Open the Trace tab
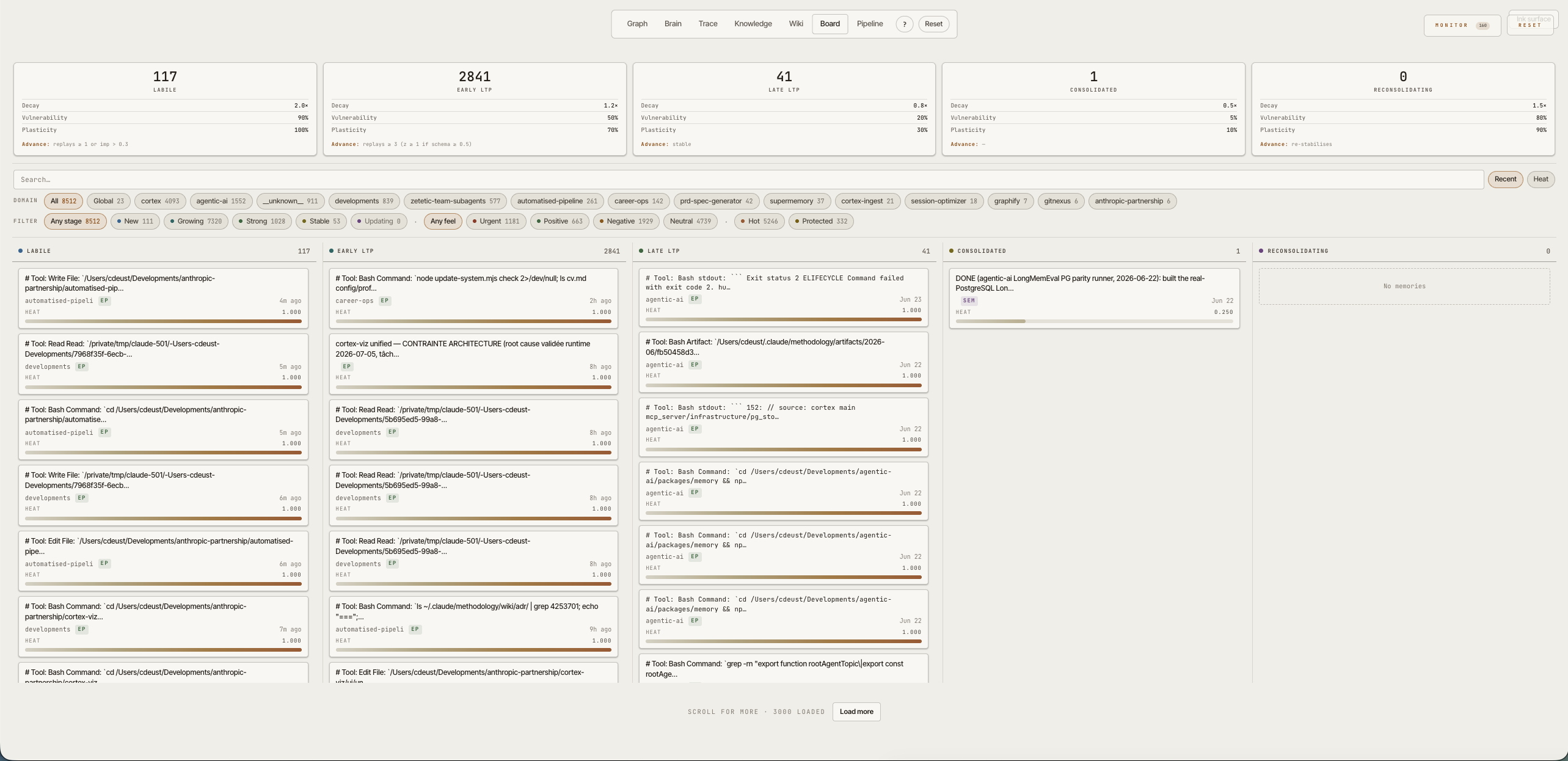This screenshot has width=1568, height=761. (x=707, y=24)
